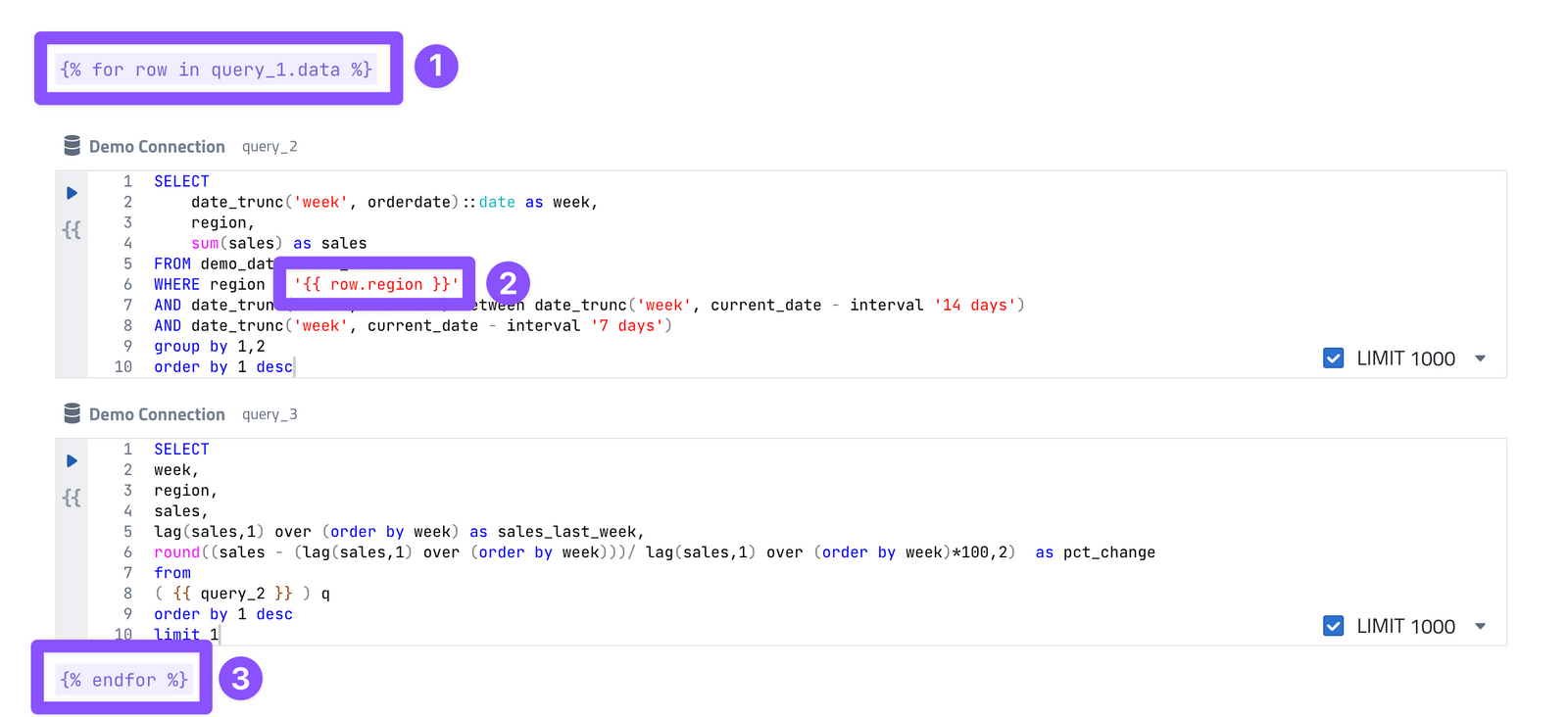1568x717 pixels.
Task: Click the for row in query_1.data block
Action: tap(217, 70)
